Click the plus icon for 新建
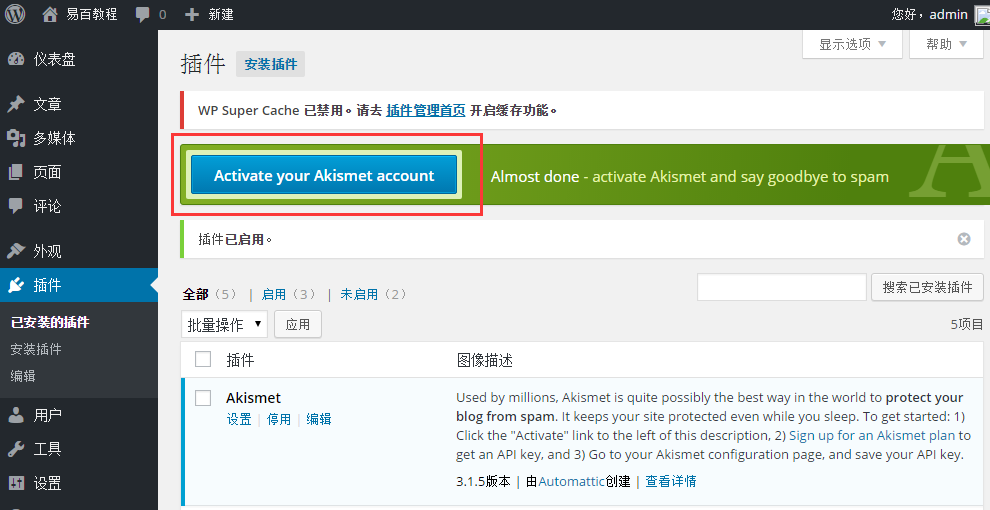The image size is (990, 510). point(191,14)
